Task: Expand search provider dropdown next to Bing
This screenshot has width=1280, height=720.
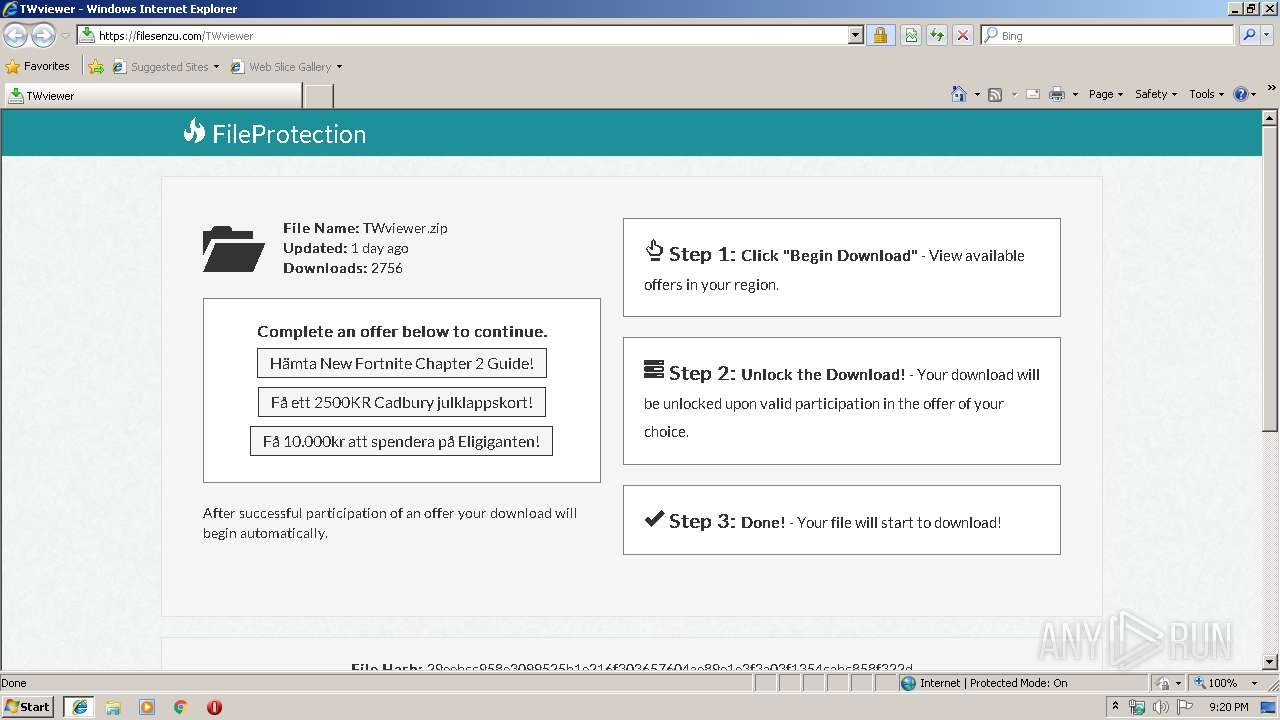Action: point(1267,35)
